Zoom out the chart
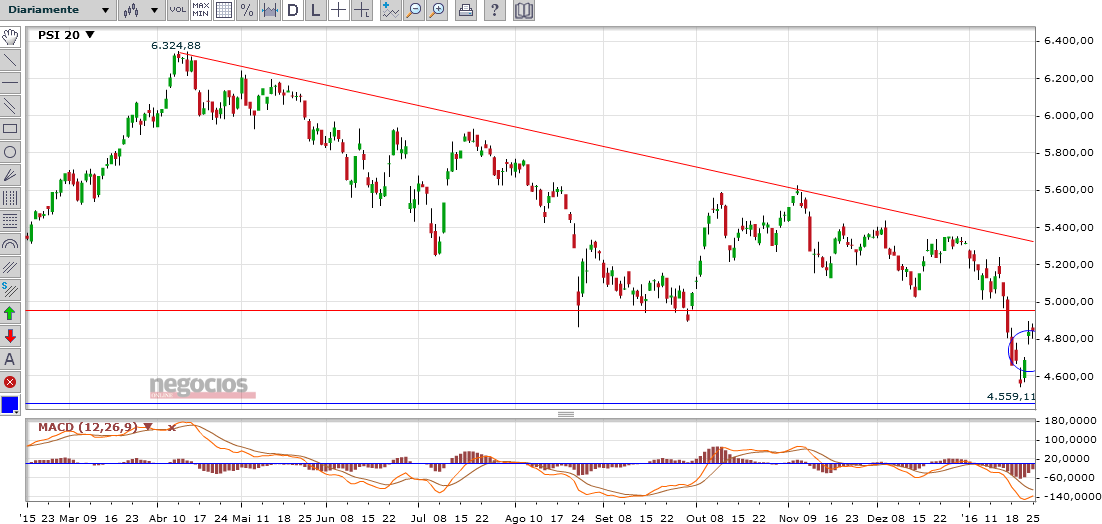The width and height of the screenshot is (1102, 524). [x=414, y=10]
